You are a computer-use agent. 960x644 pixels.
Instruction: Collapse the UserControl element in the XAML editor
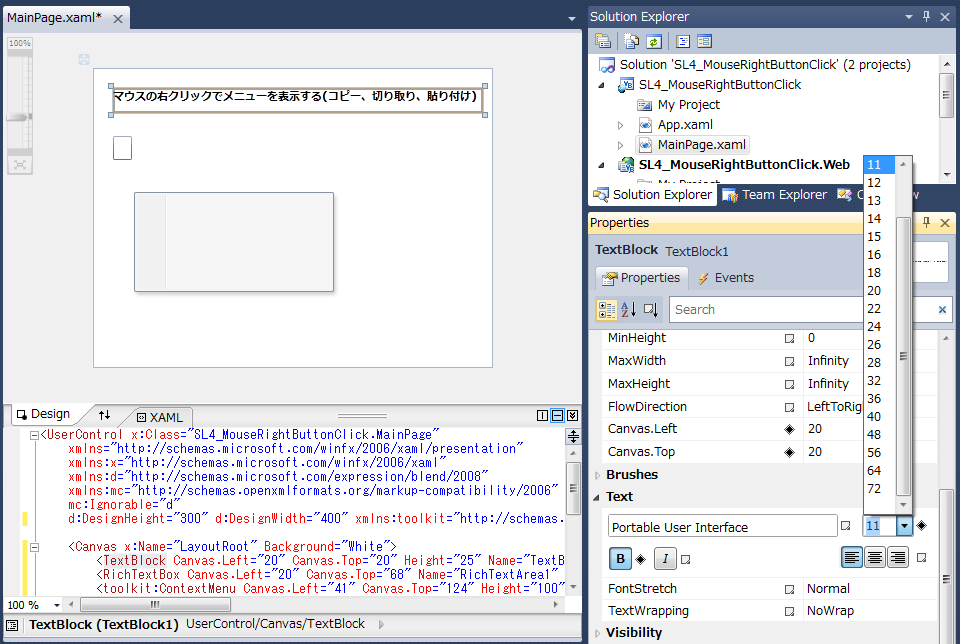[35, 435]
